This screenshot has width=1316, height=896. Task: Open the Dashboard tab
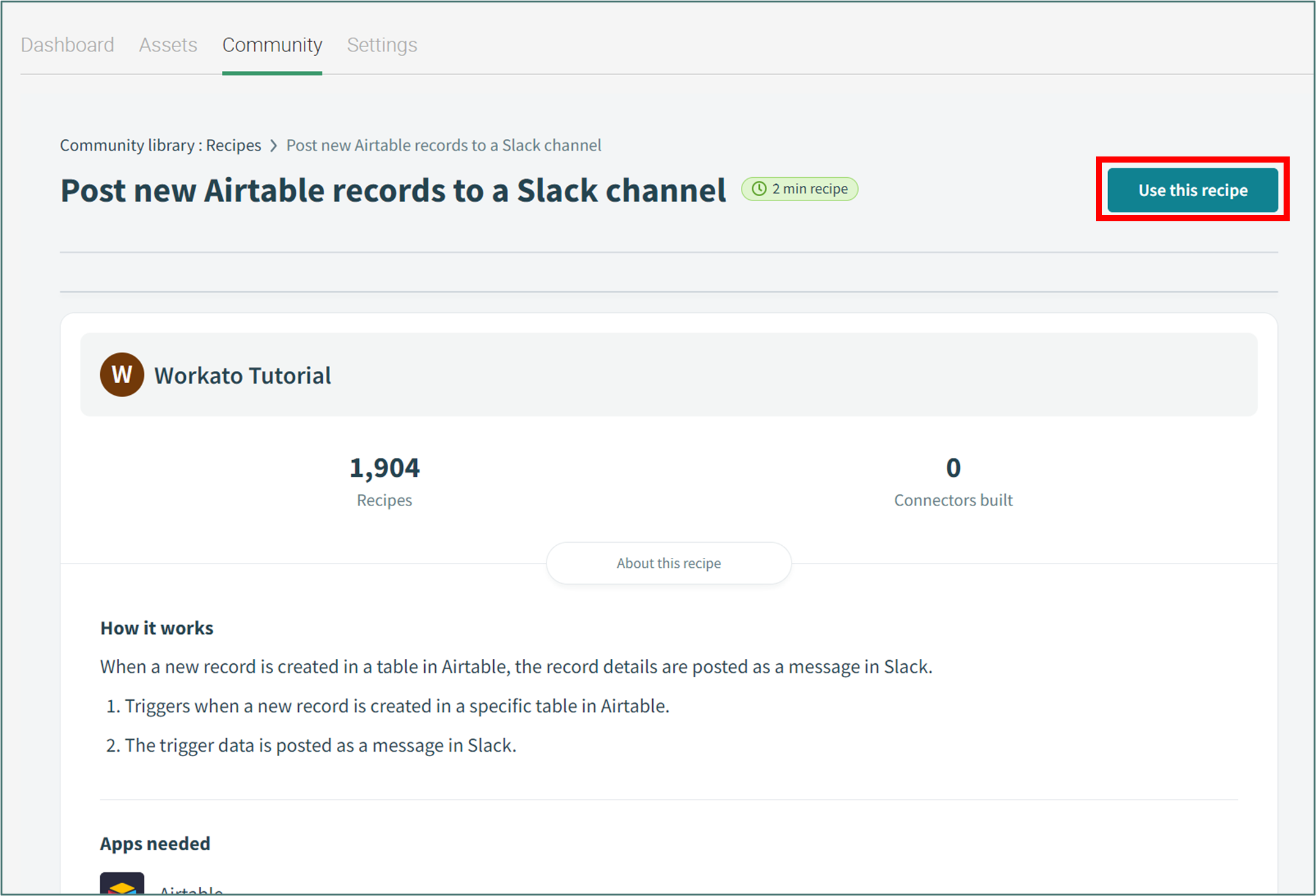click(x=67, y=45)
